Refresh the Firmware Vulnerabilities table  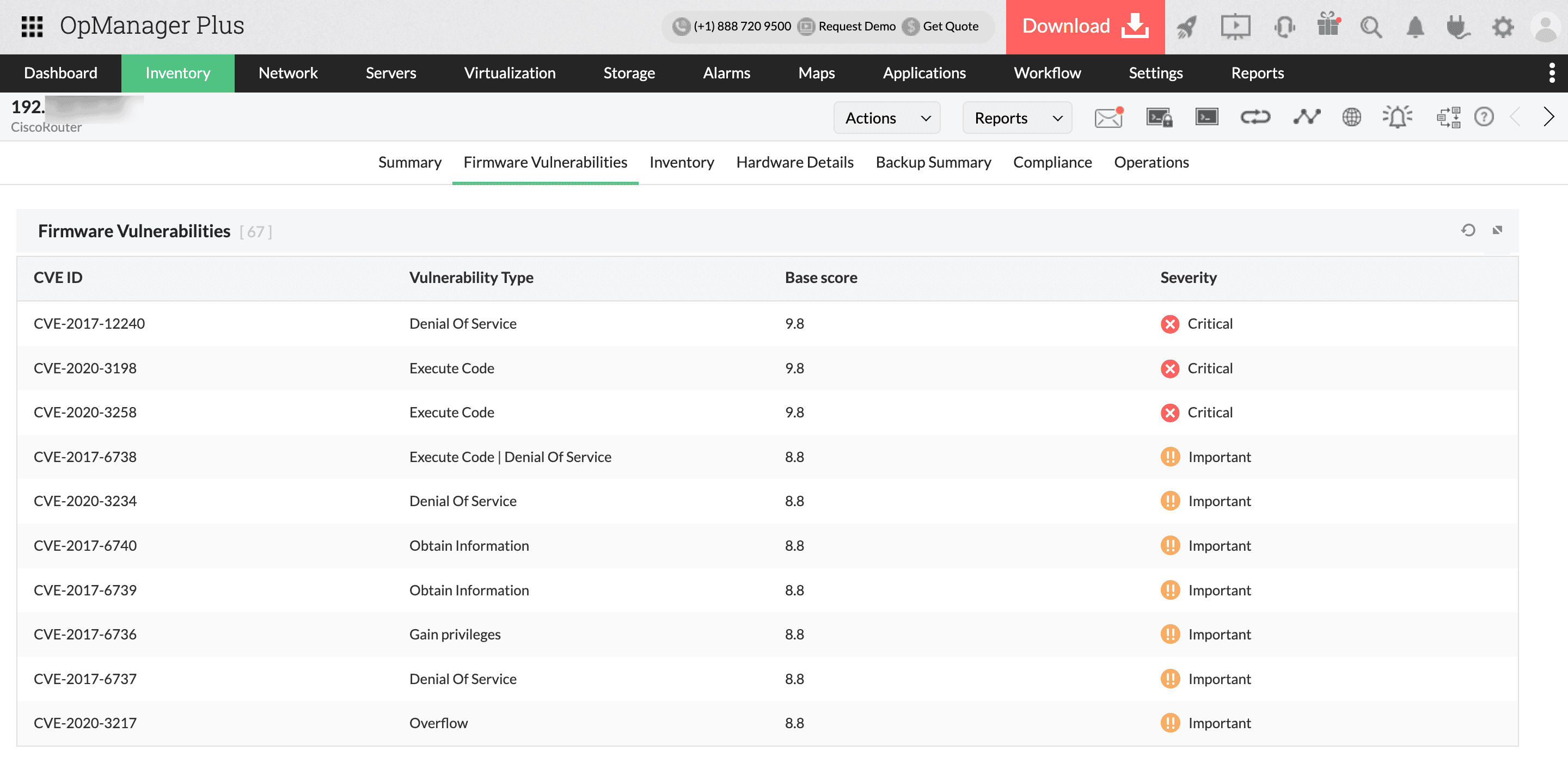(1468, 230)
